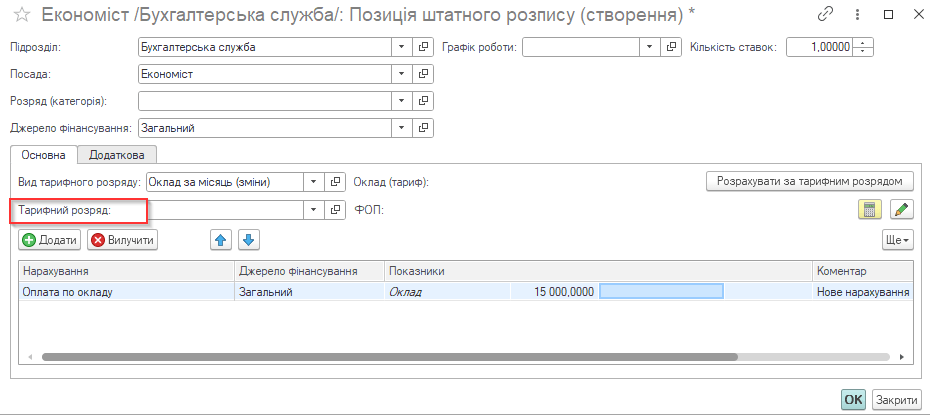Click the Вид тарифного розряду field
930x415 pixels.
click(225, 183)
